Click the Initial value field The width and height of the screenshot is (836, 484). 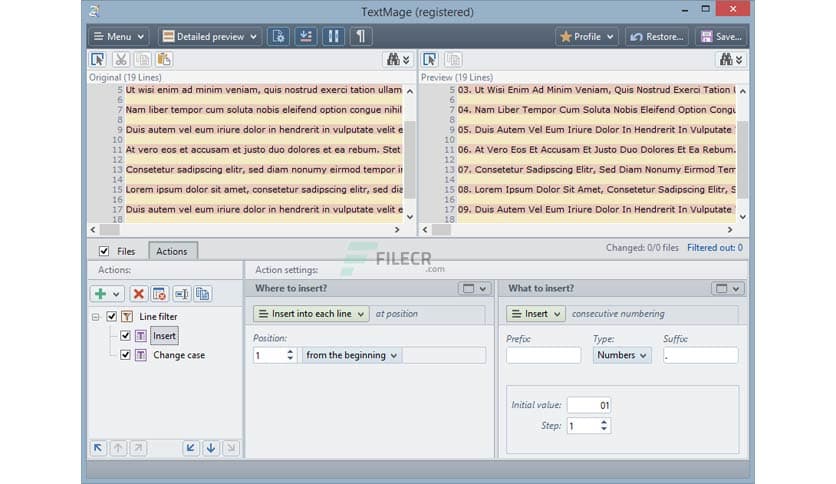tap(589, 405)
